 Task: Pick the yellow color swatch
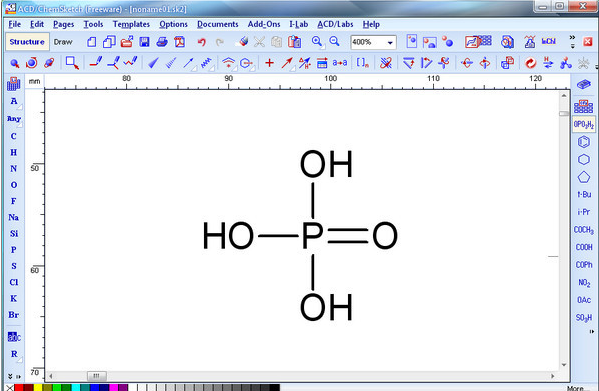tap(38, 388)
